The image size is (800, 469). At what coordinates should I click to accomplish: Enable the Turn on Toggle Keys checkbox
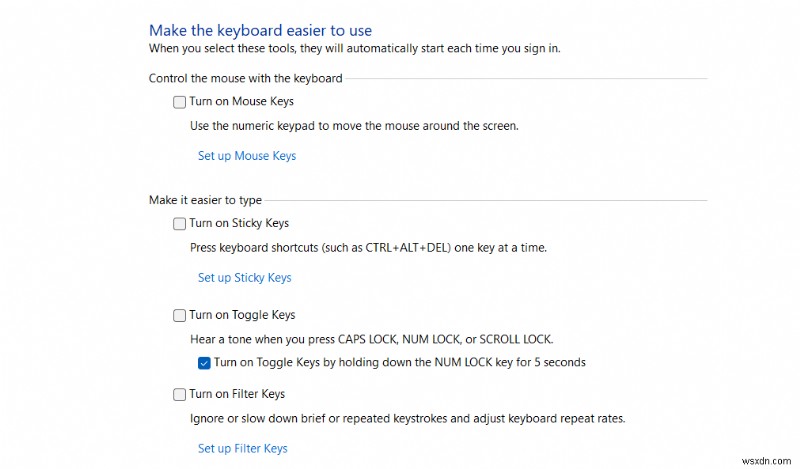click(180, 316)
